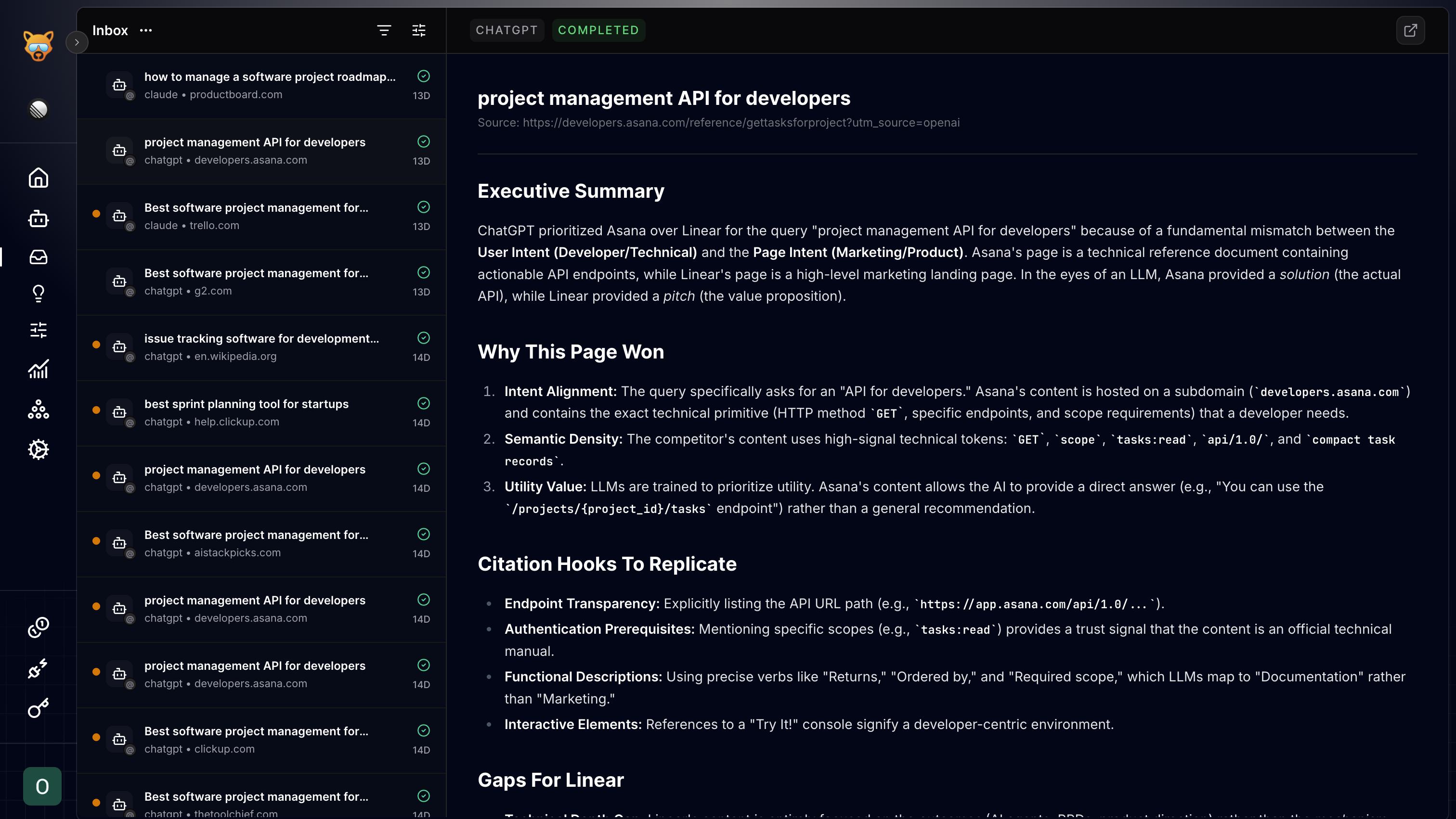This screenshot has height=819, width=1456.
Task: Open the dots cluster sidebar icon
Action: 39,409
